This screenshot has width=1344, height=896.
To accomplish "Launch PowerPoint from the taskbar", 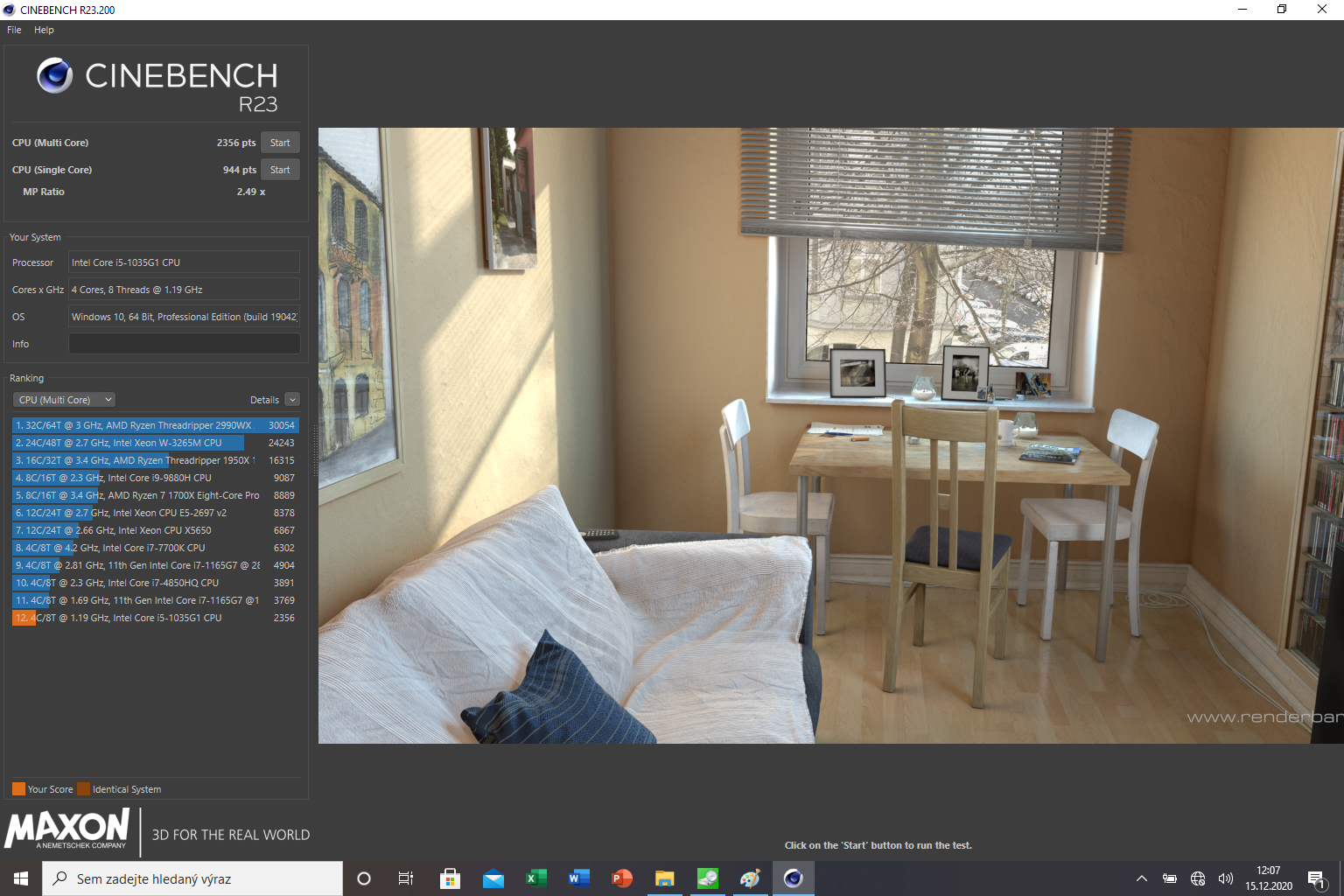I will [x=621, y=878].
